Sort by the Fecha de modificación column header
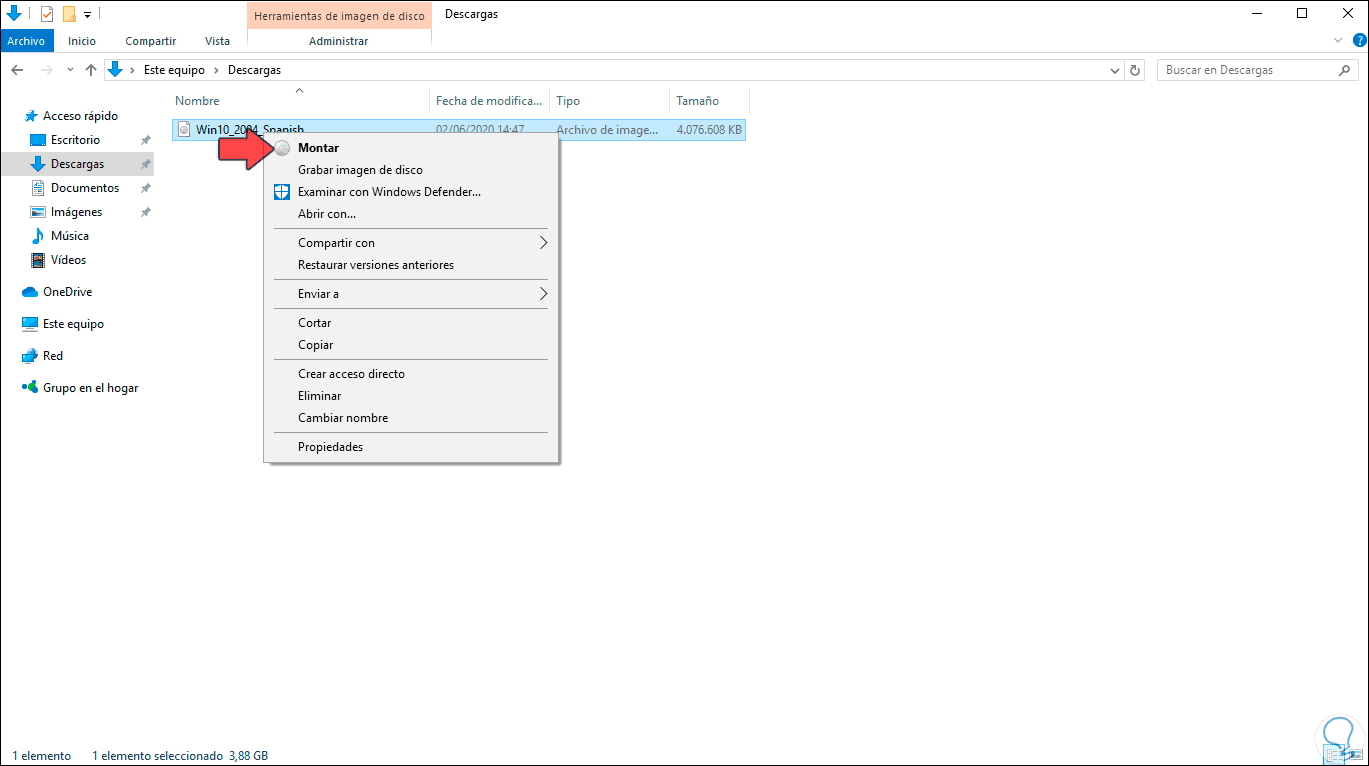Viewport: 1369px width, 766px height. click(x=490, y=101)
